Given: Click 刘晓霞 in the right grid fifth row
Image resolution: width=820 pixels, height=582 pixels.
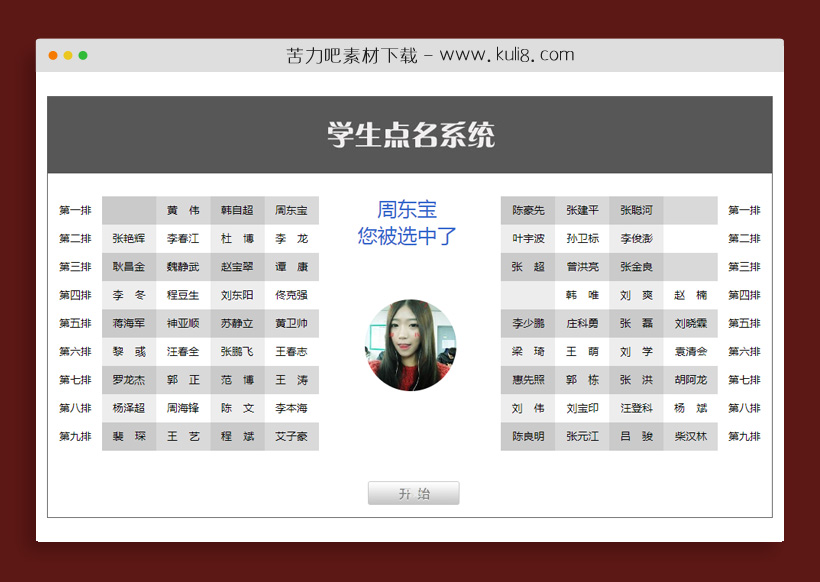Looking at the screenshot, I should click(689, 323).
